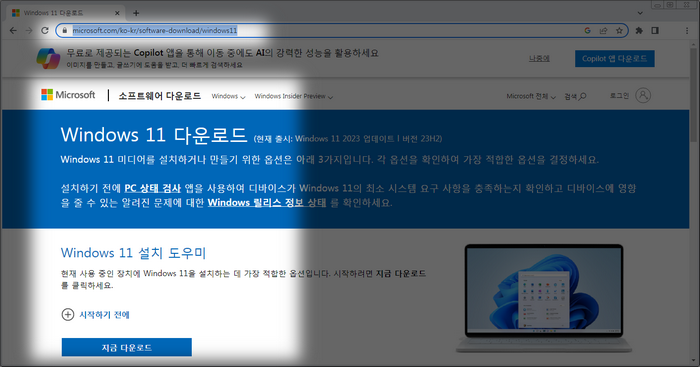Open the tab search chevron
The height and width of the screenshot is (367, 700).
pos(640,13)
